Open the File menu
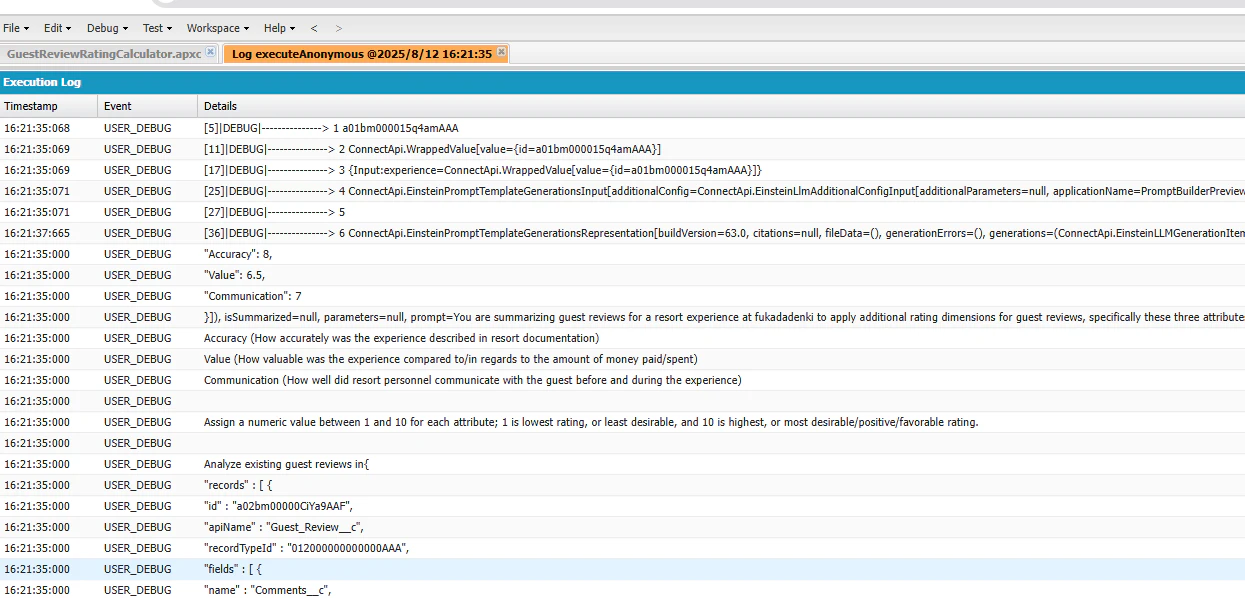This screenshot has width=1245, height=598. tap(16, 28)
